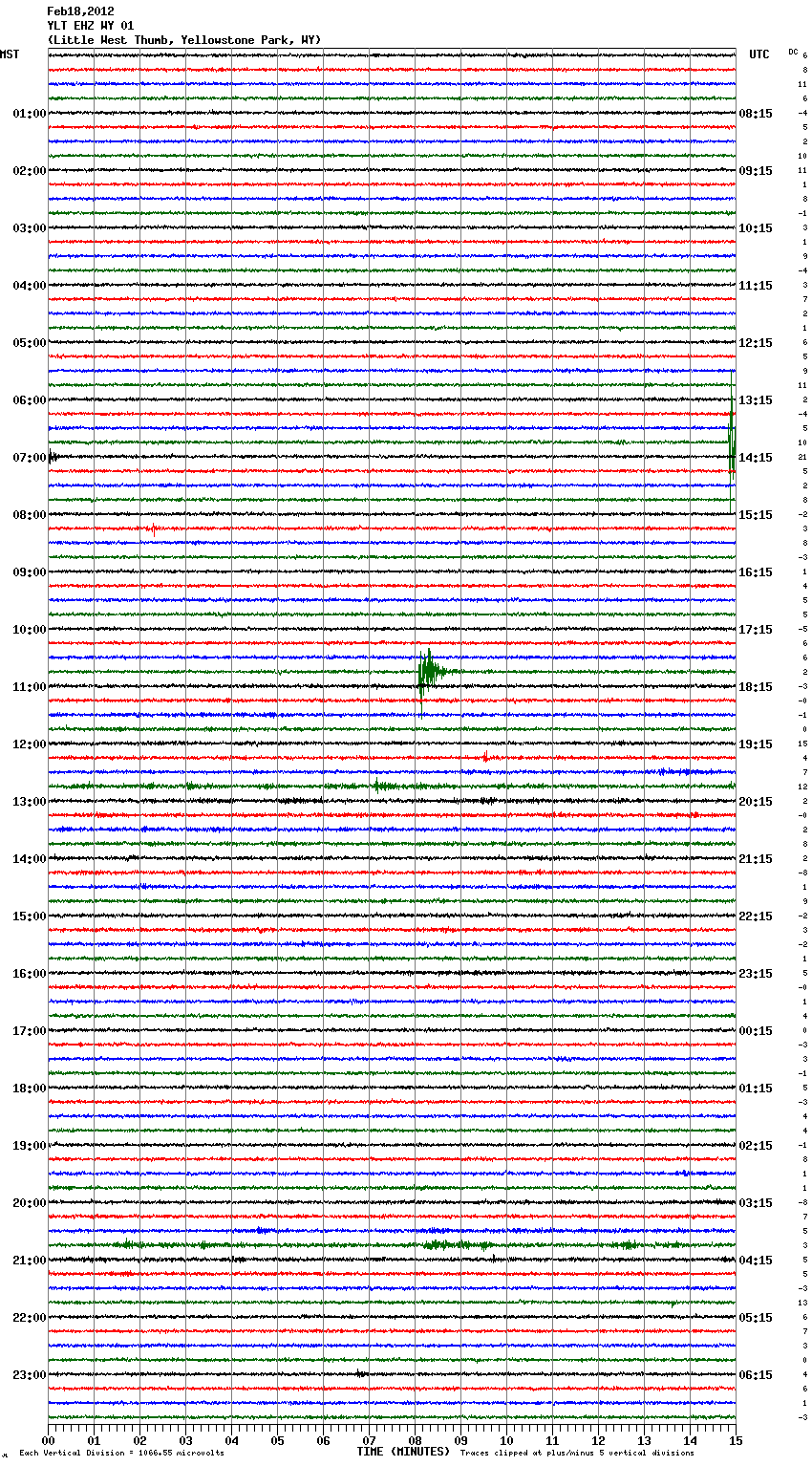Select the 22:00 MST hour label

pyautogui.click(x=30, y=1318)
